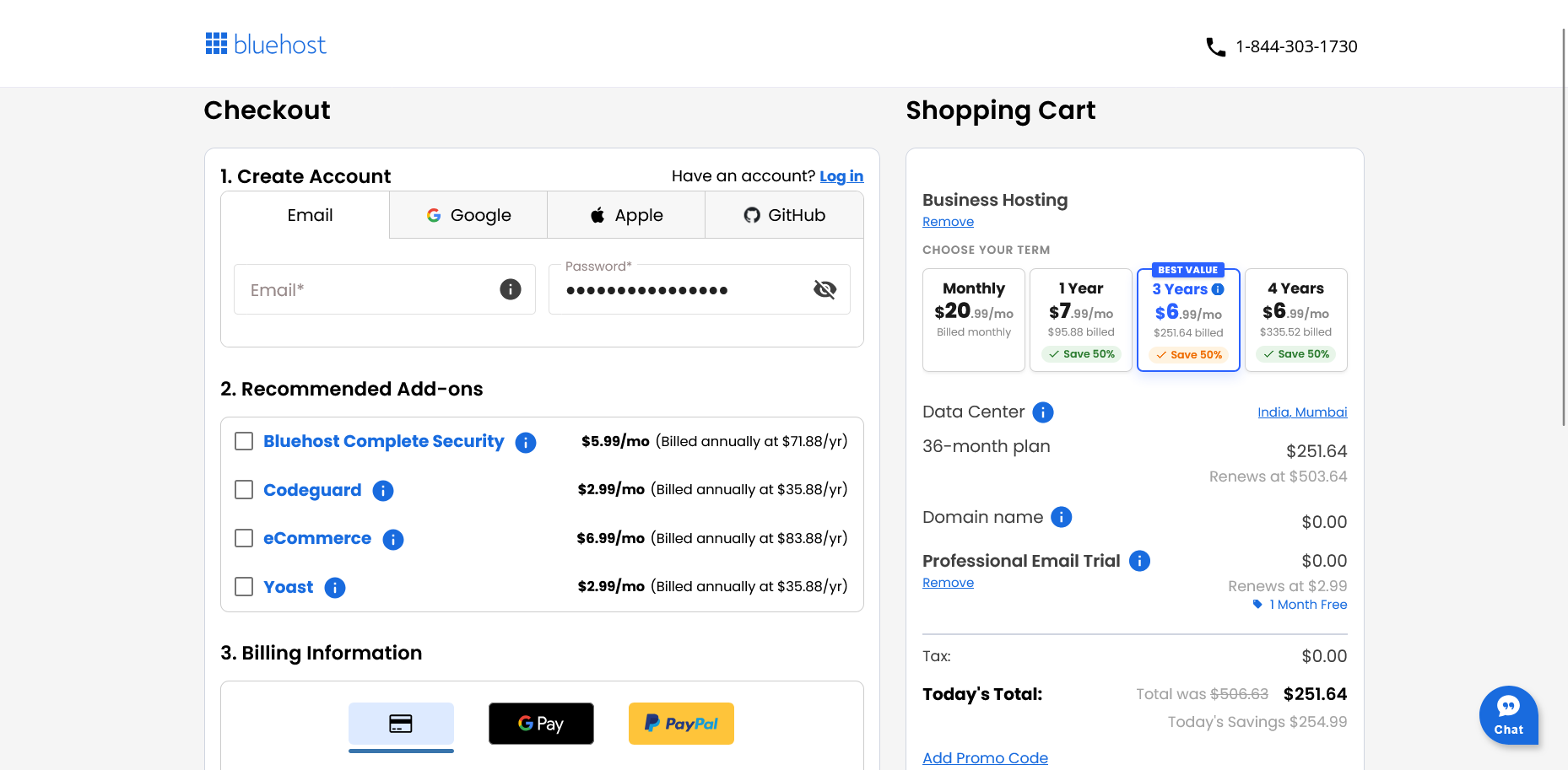1568x770 pixels.
Task: Check Bluehost Complete Security add-on
Action: (x=244, y=441)
